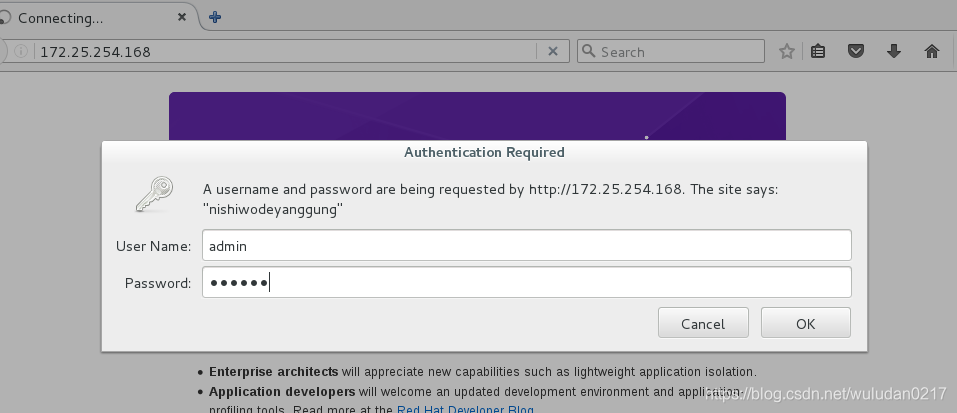Confirm login with OK button
This screenshot has height=413, width=957.
[x=806, y=323]
